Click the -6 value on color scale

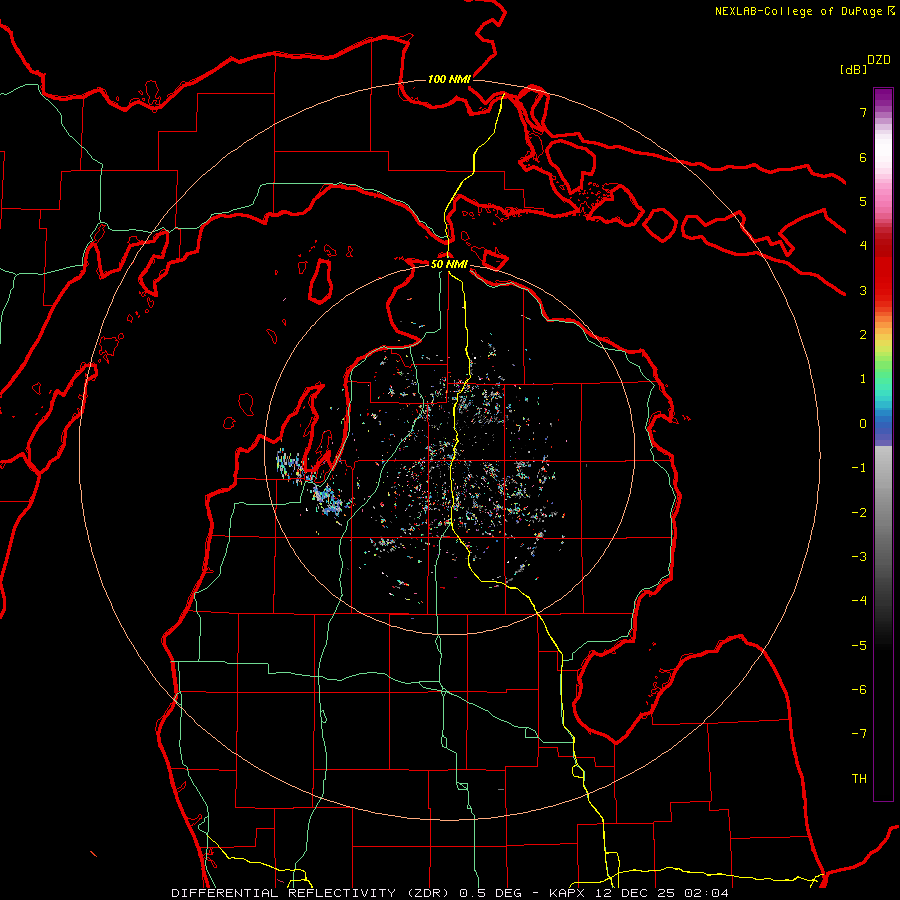859,690
